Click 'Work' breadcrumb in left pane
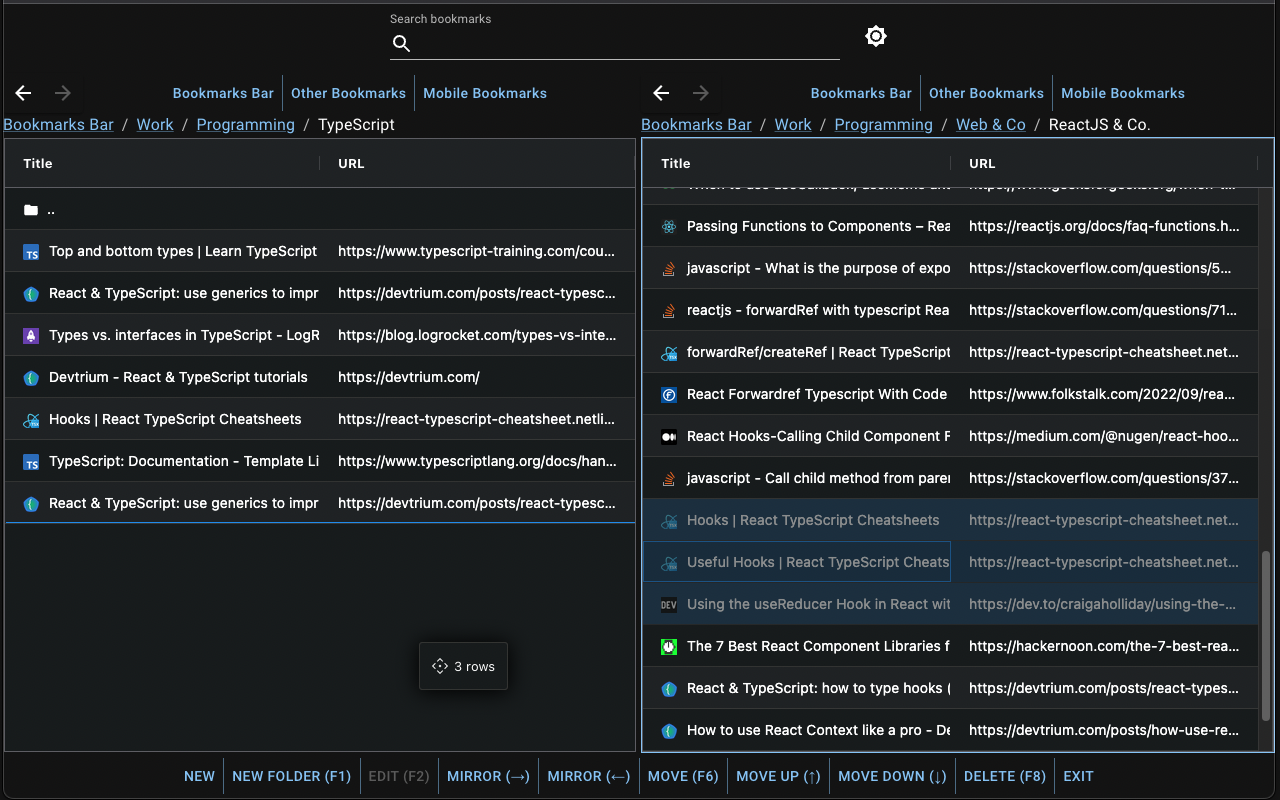This screenshot has height=800, width=1280. 155,125
